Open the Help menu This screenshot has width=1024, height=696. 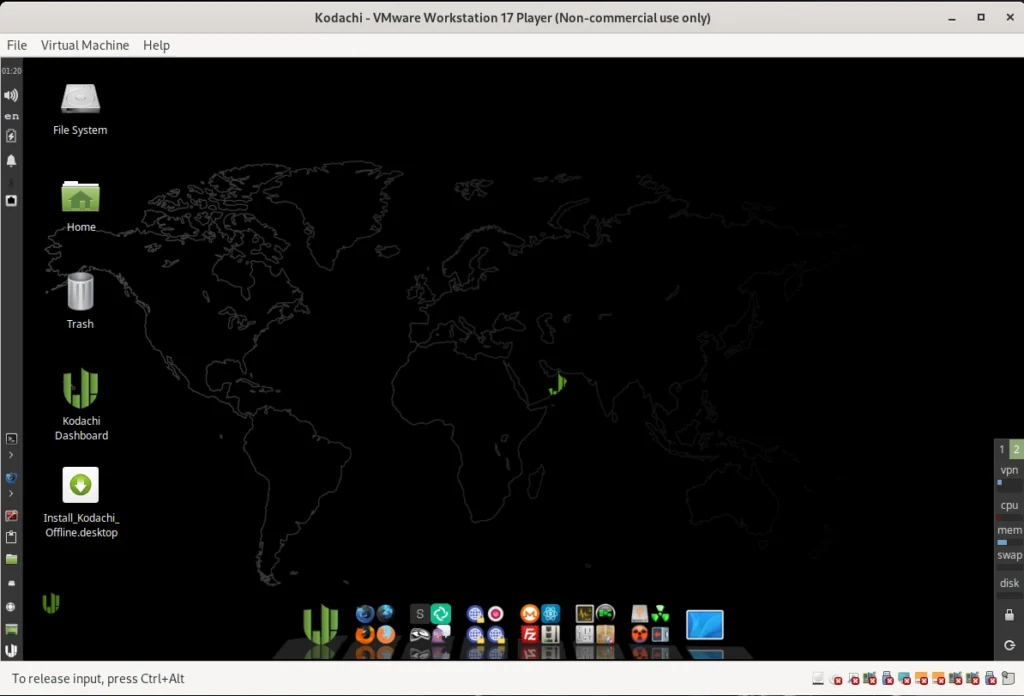(x=156, y=45)
